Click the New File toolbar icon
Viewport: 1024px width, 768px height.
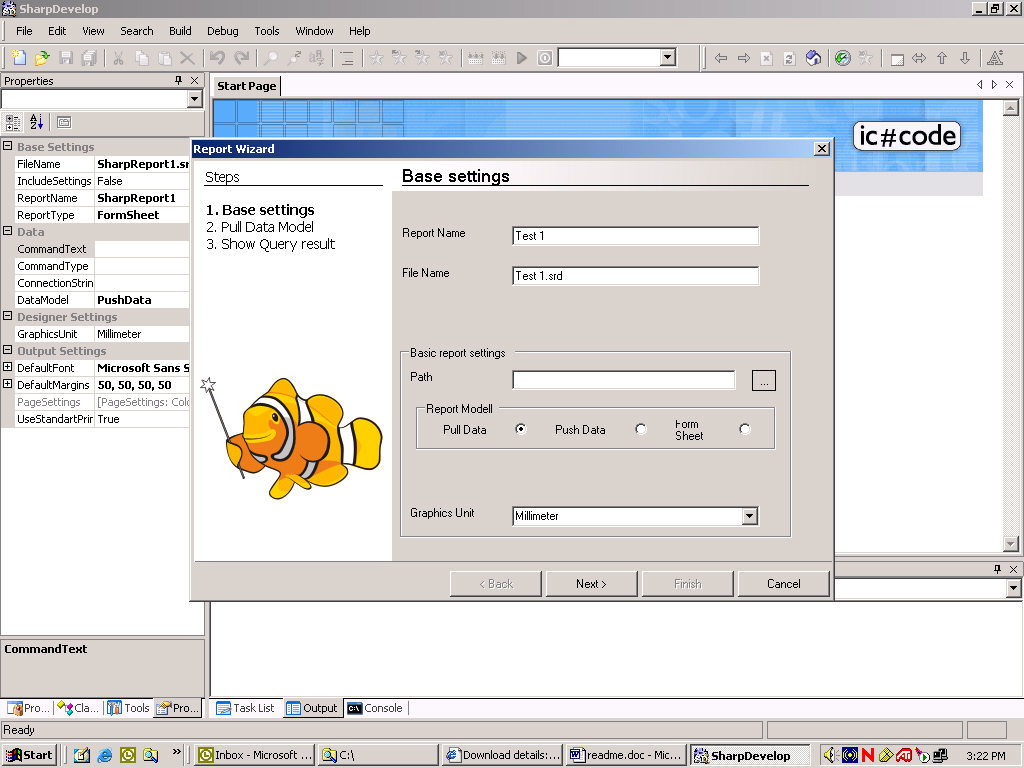pos(19,58)
